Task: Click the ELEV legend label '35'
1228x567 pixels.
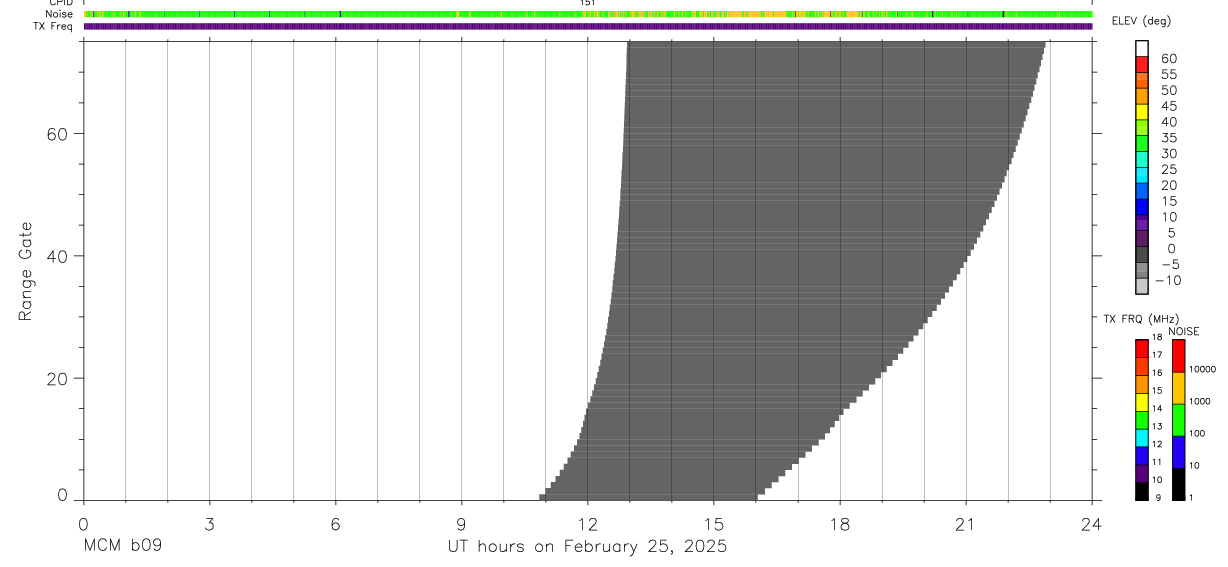Action: coord(1169,138)
